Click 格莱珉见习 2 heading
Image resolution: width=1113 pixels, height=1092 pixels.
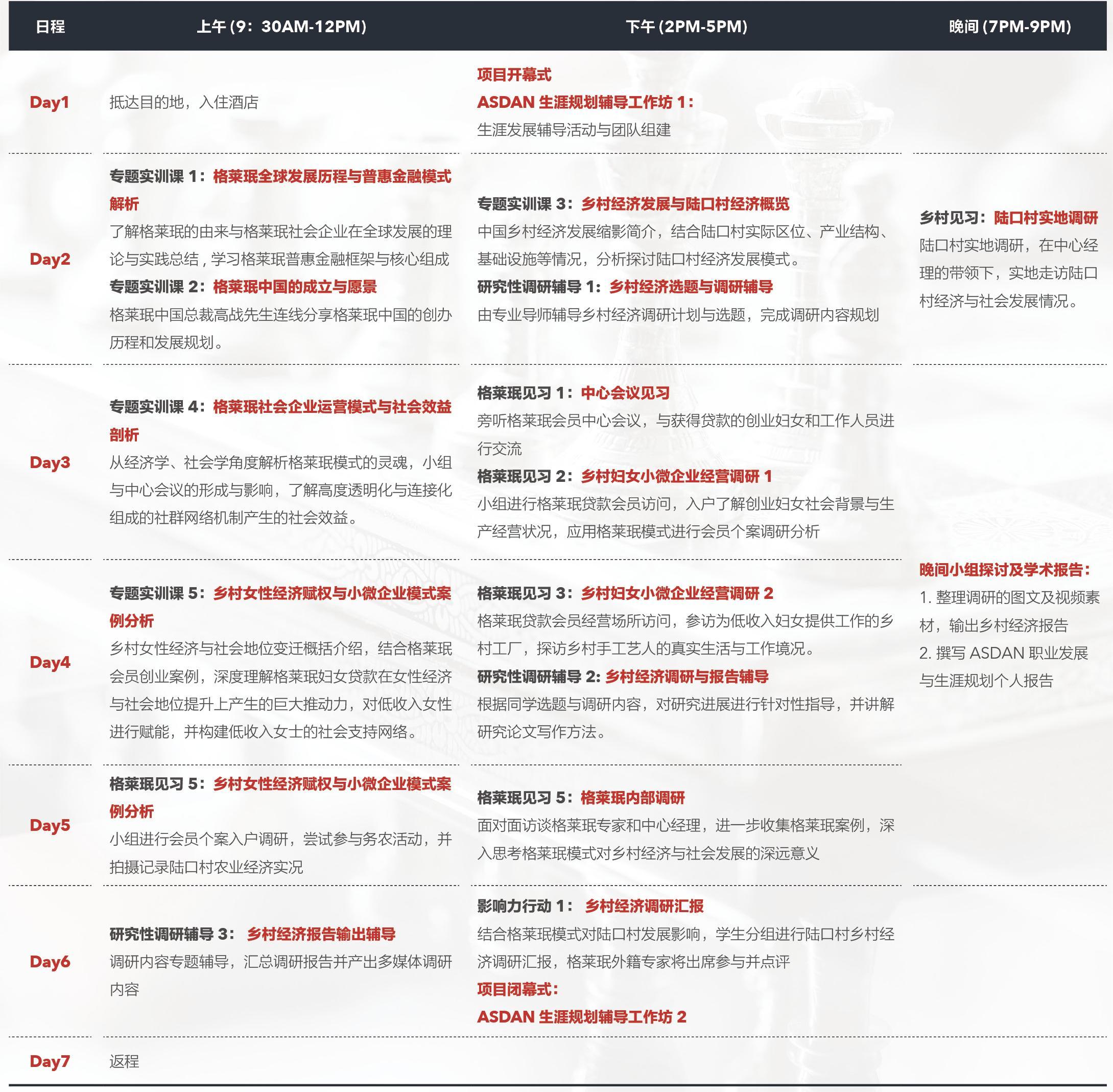coord(625,476)
